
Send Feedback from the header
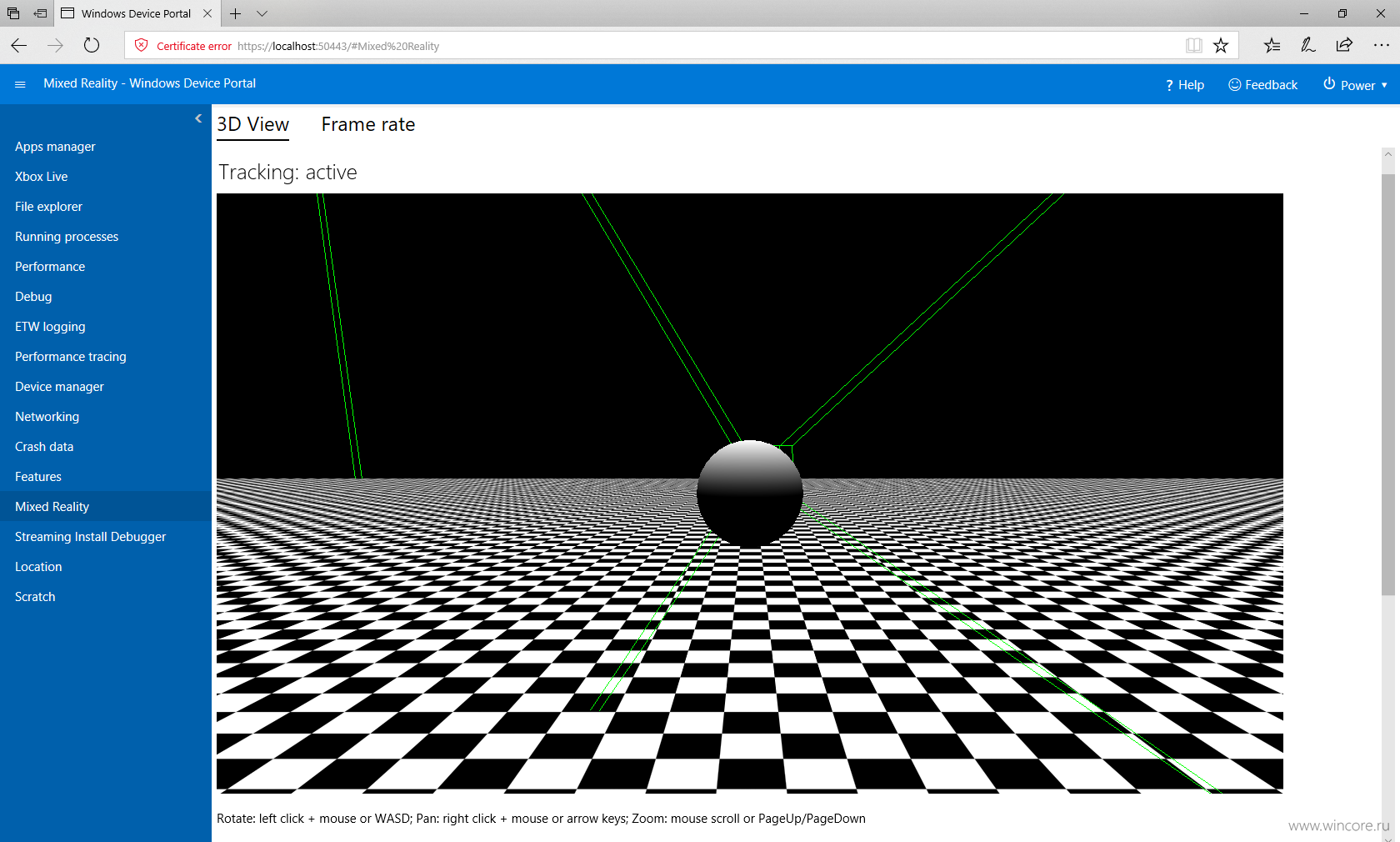1262,85
